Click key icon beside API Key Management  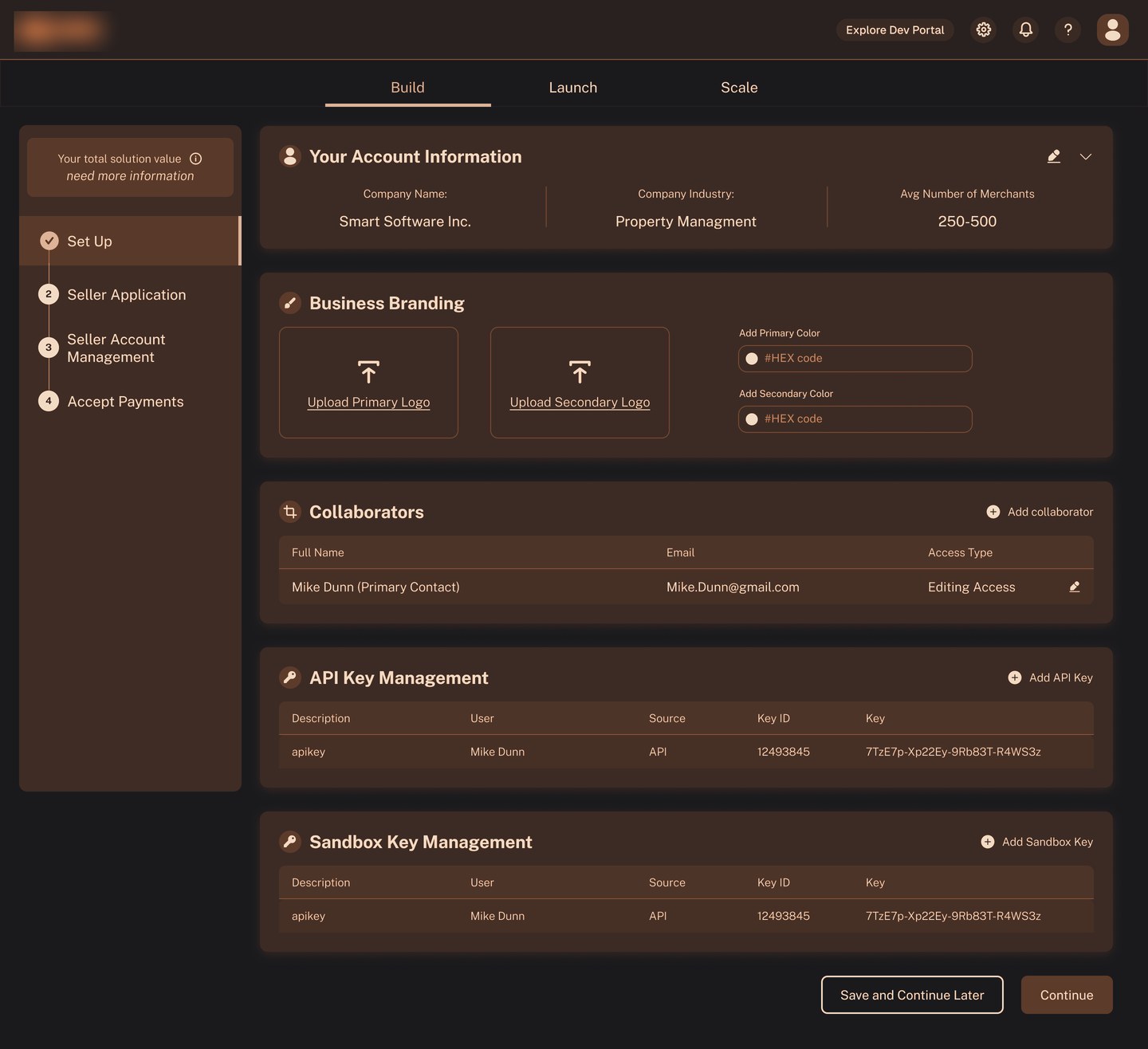tap(290, 678)
